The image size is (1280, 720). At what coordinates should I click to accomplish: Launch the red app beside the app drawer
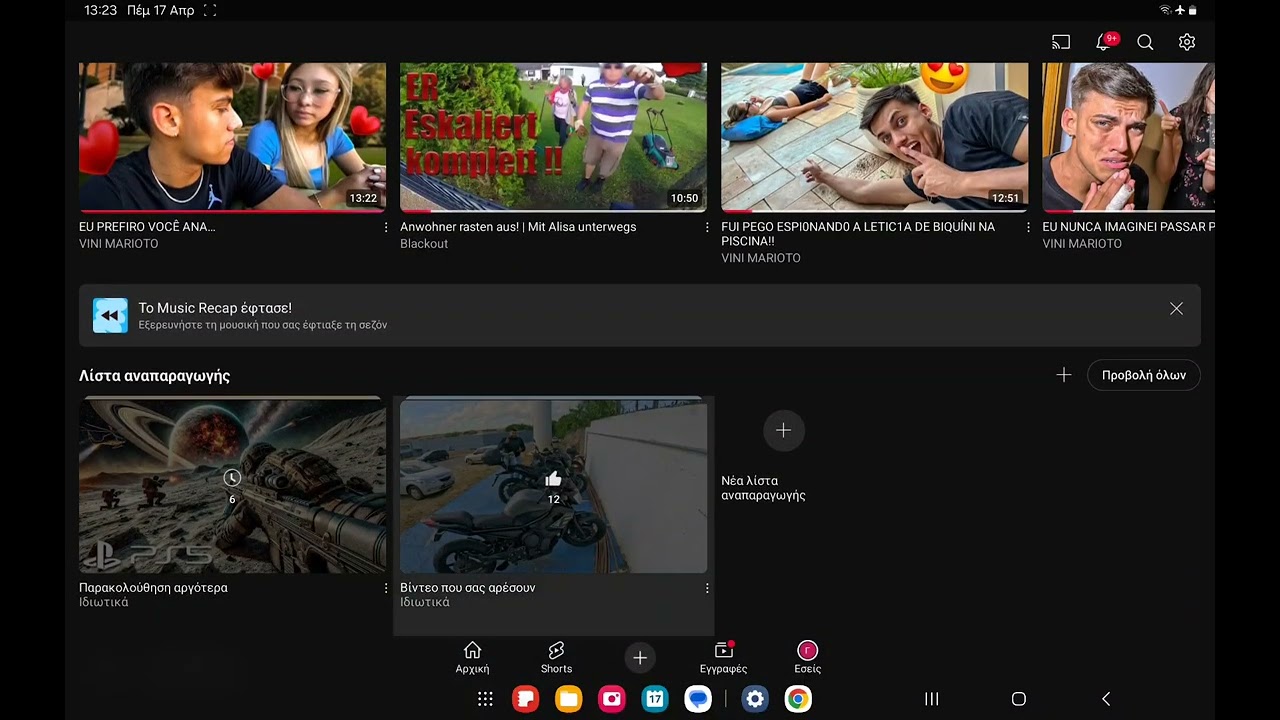tap(525, 699)
